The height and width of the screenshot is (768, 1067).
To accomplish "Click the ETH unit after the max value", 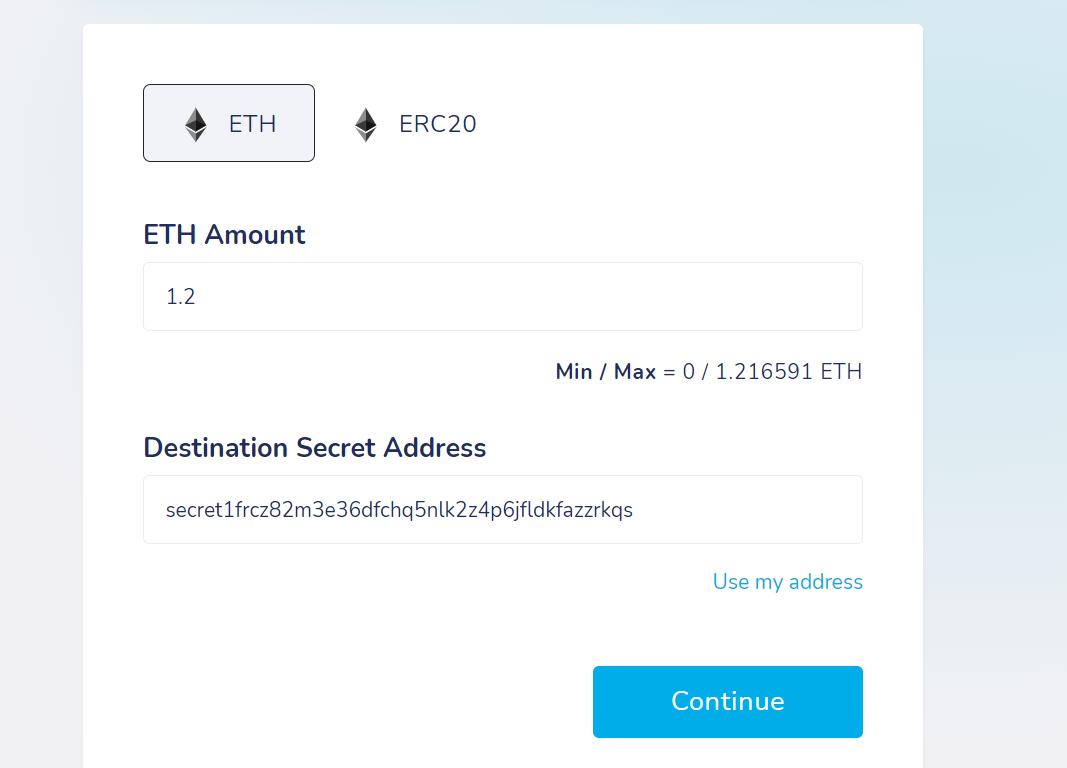I will (841, 372).
